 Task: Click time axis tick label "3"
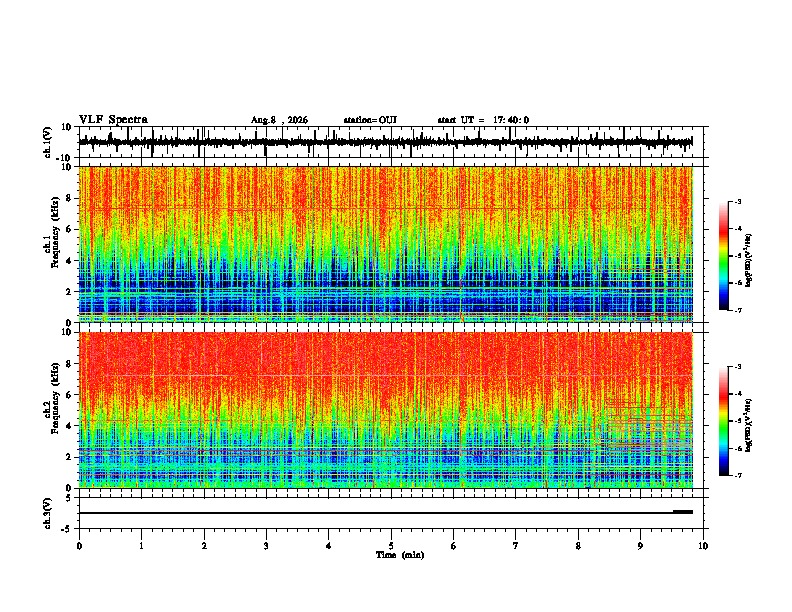pyautogui.click(x=266, y=546)
